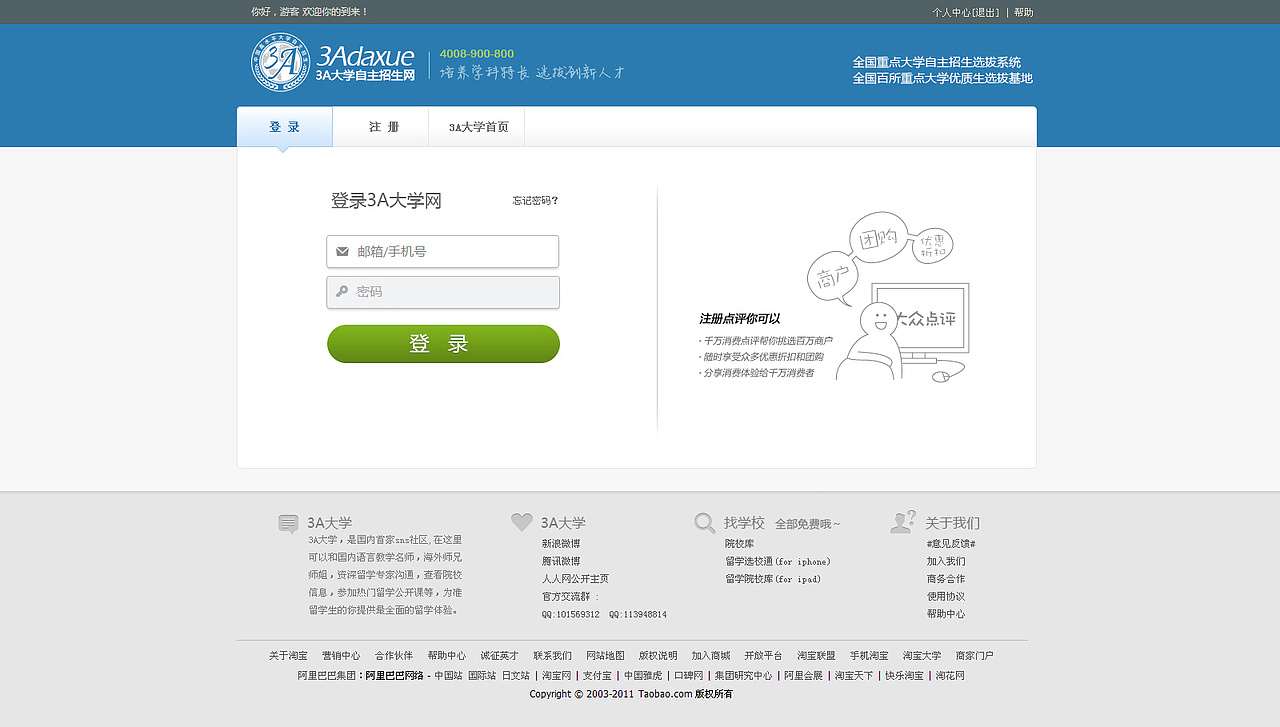The width and height of the screenshot is (1280, 727).
Task: Switch to the 登录 tab
Action: coord(284,127)
